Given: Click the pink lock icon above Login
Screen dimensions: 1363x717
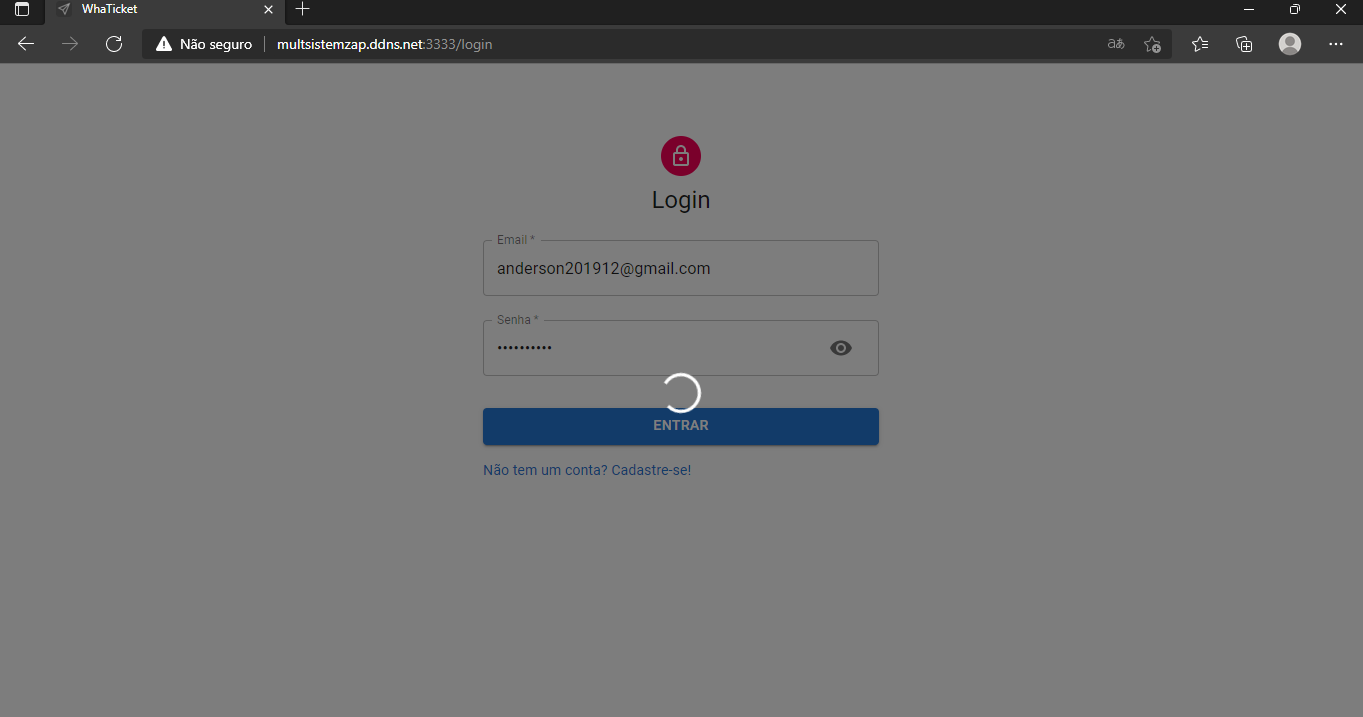Looking at the screenshot, I should (680, 156).
